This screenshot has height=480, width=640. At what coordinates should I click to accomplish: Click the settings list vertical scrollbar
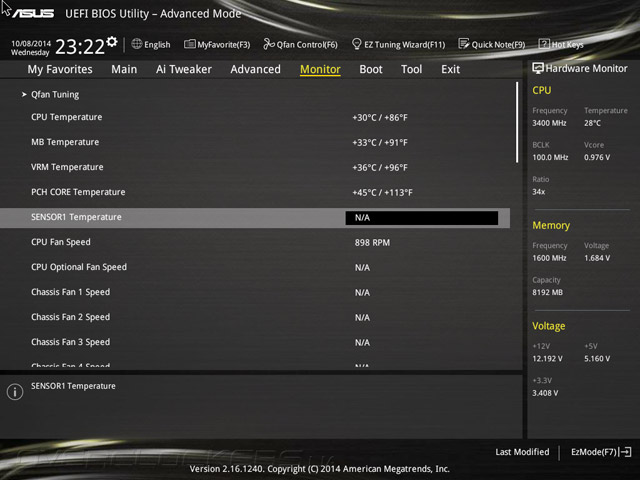(517, 122)
